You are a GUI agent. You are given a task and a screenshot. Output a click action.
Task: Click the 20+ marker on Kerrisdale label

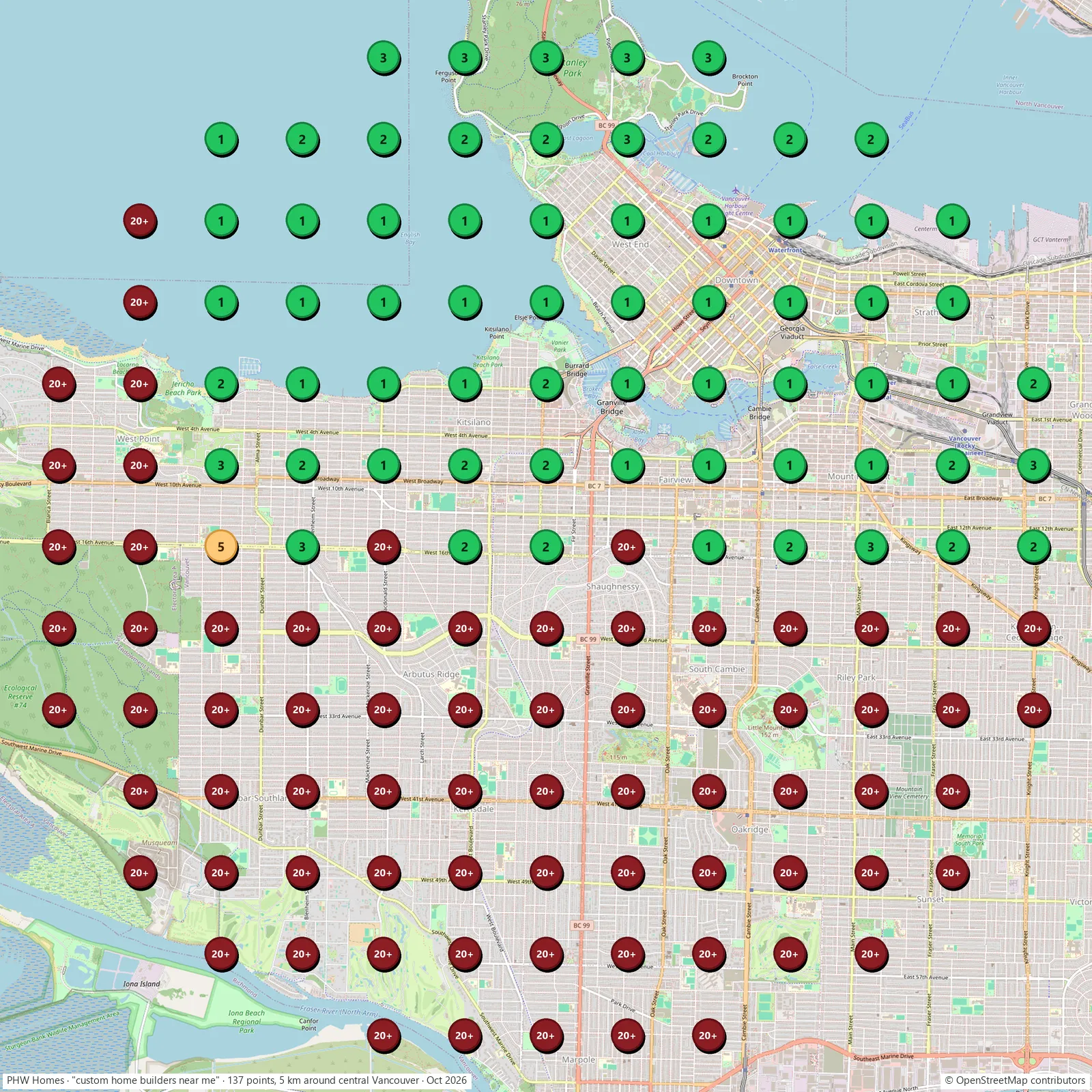465,791
